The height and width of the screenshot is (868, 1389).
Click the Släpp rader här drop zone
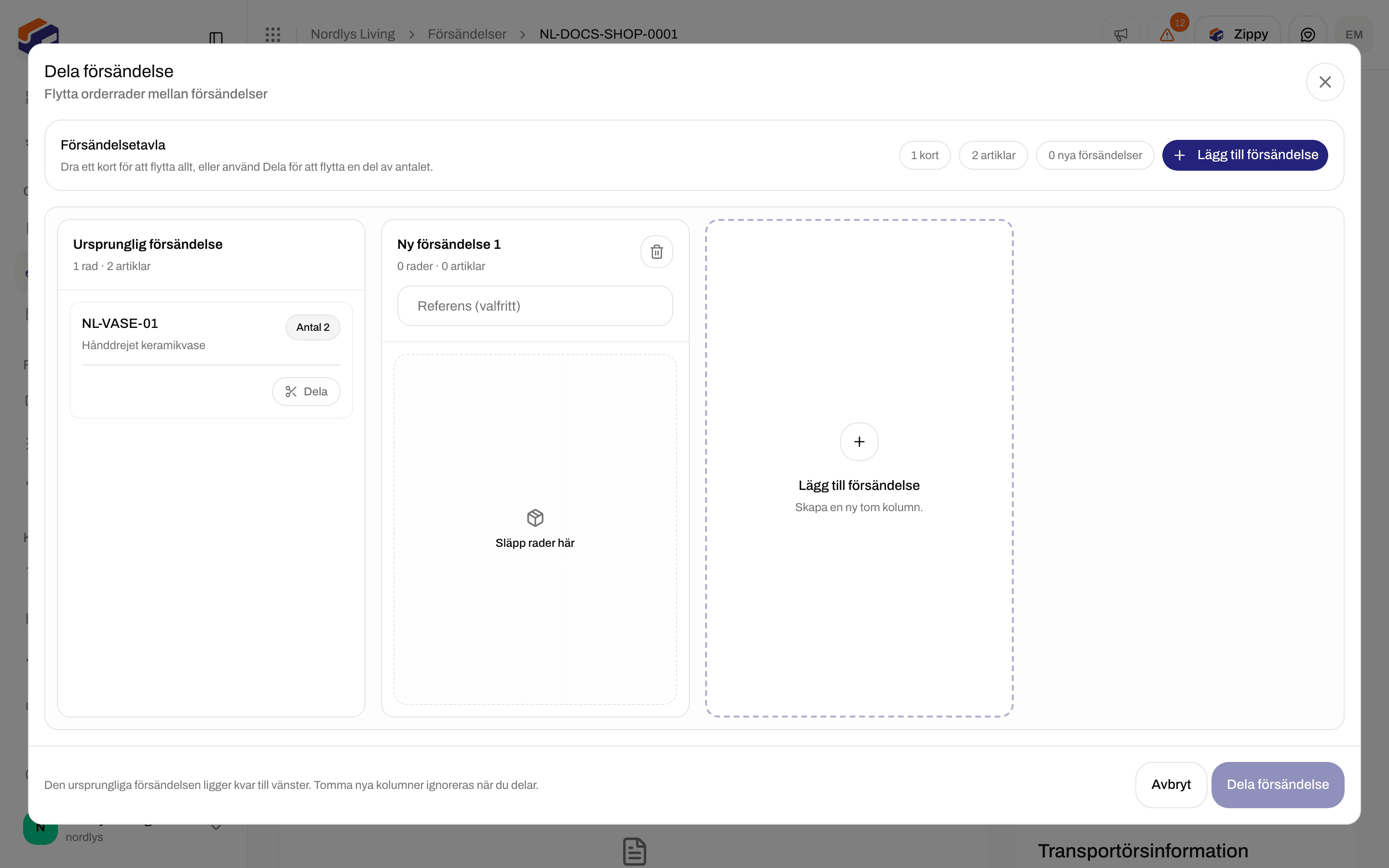coord(535,529)
